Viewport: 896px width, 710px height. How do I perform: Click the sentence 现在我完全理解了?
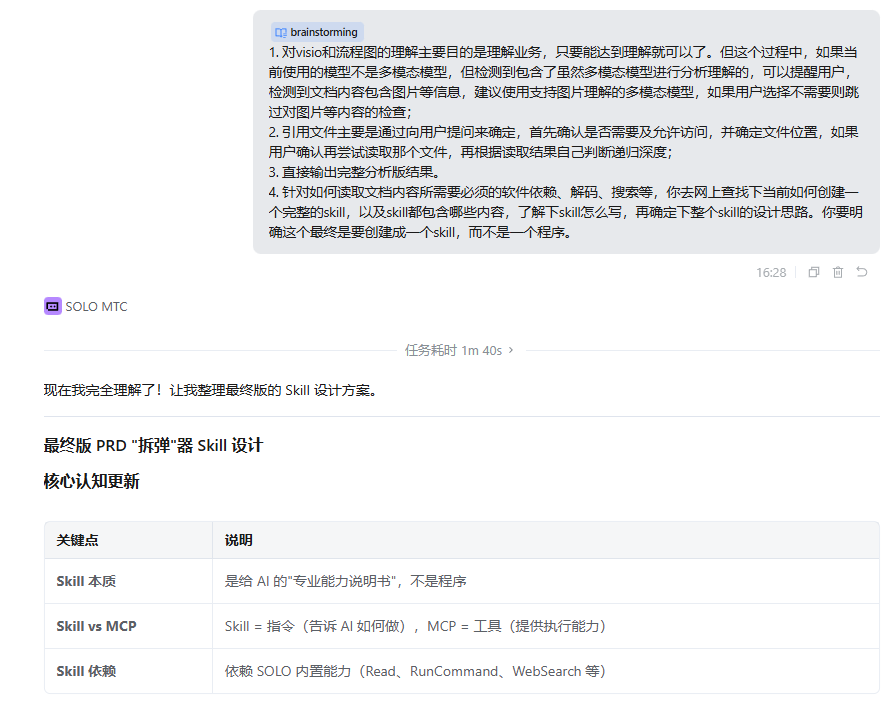[210, 390]
